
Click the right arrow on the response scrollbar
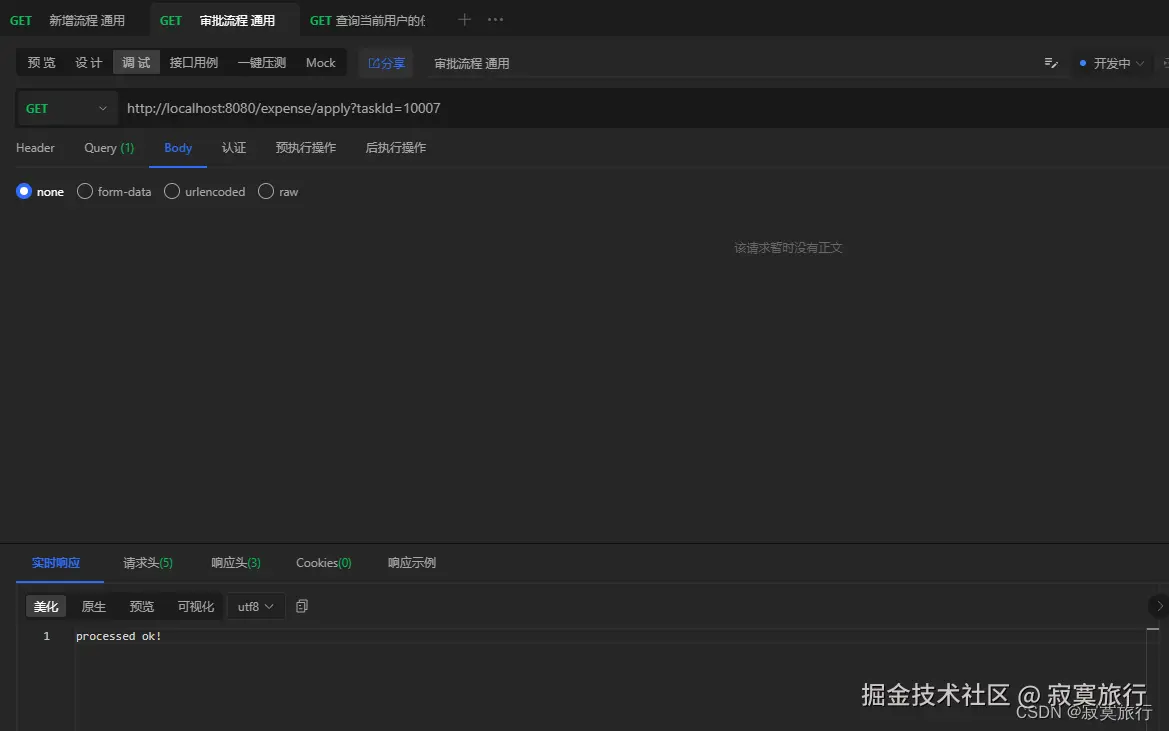(1158, 606)
